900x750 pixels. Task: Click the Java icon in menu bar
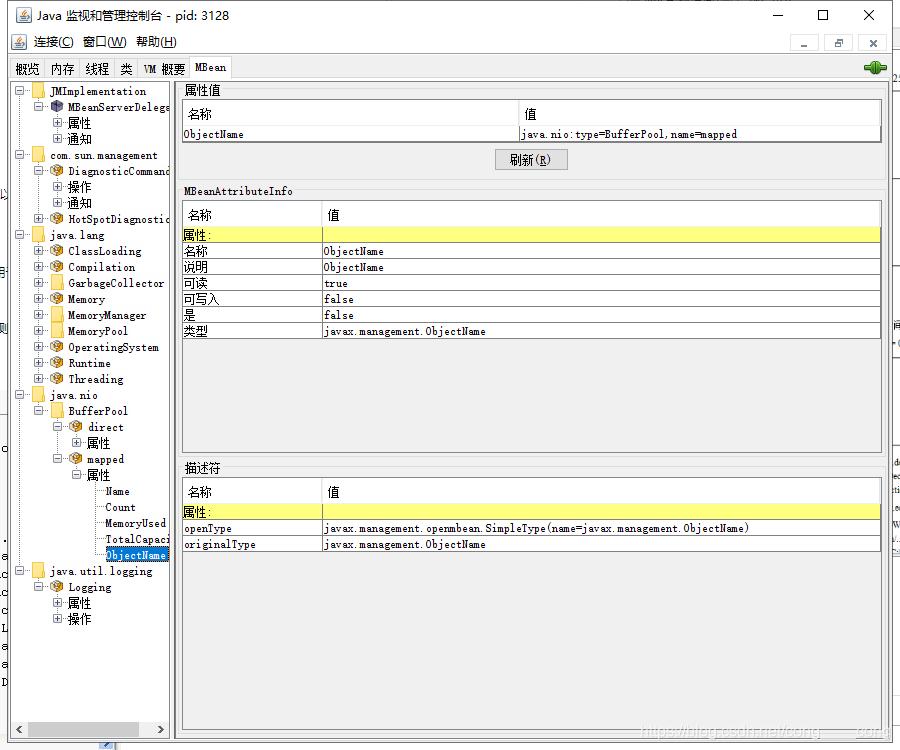[x=19, y=42]
